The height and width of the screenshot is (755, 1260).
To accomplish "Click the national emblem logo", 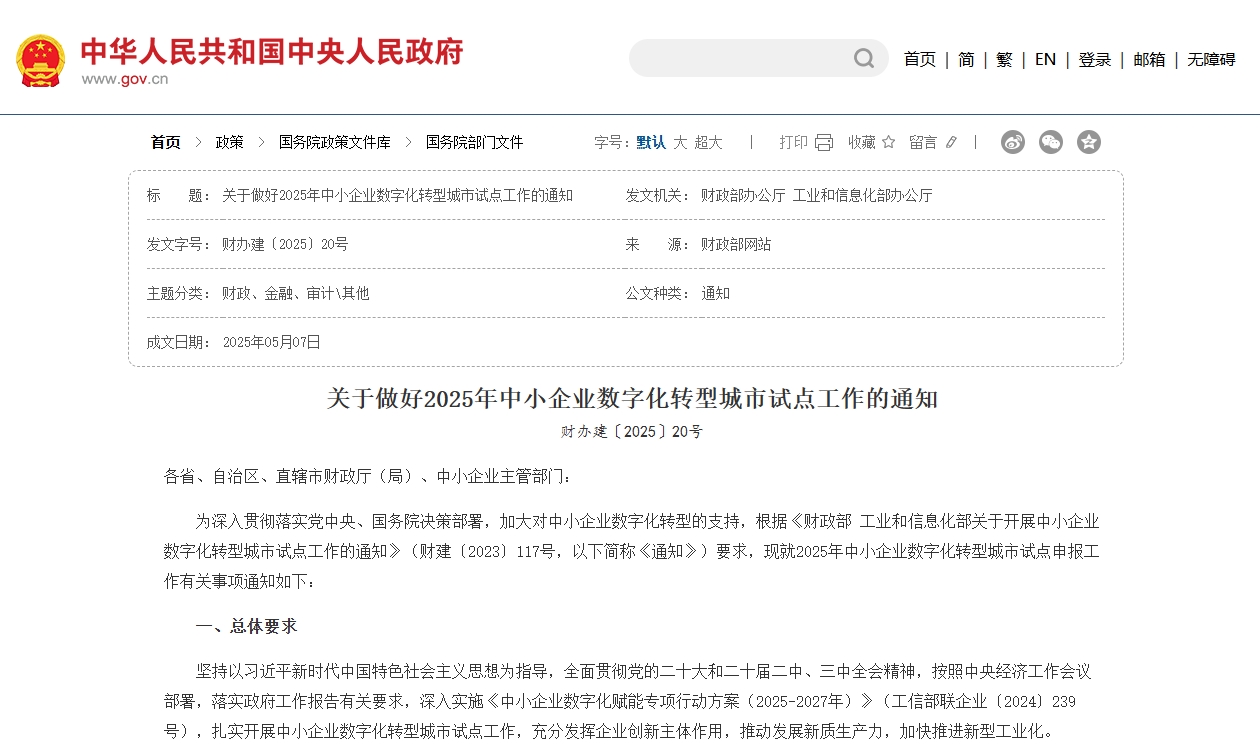I will click(x=41, y=61).
